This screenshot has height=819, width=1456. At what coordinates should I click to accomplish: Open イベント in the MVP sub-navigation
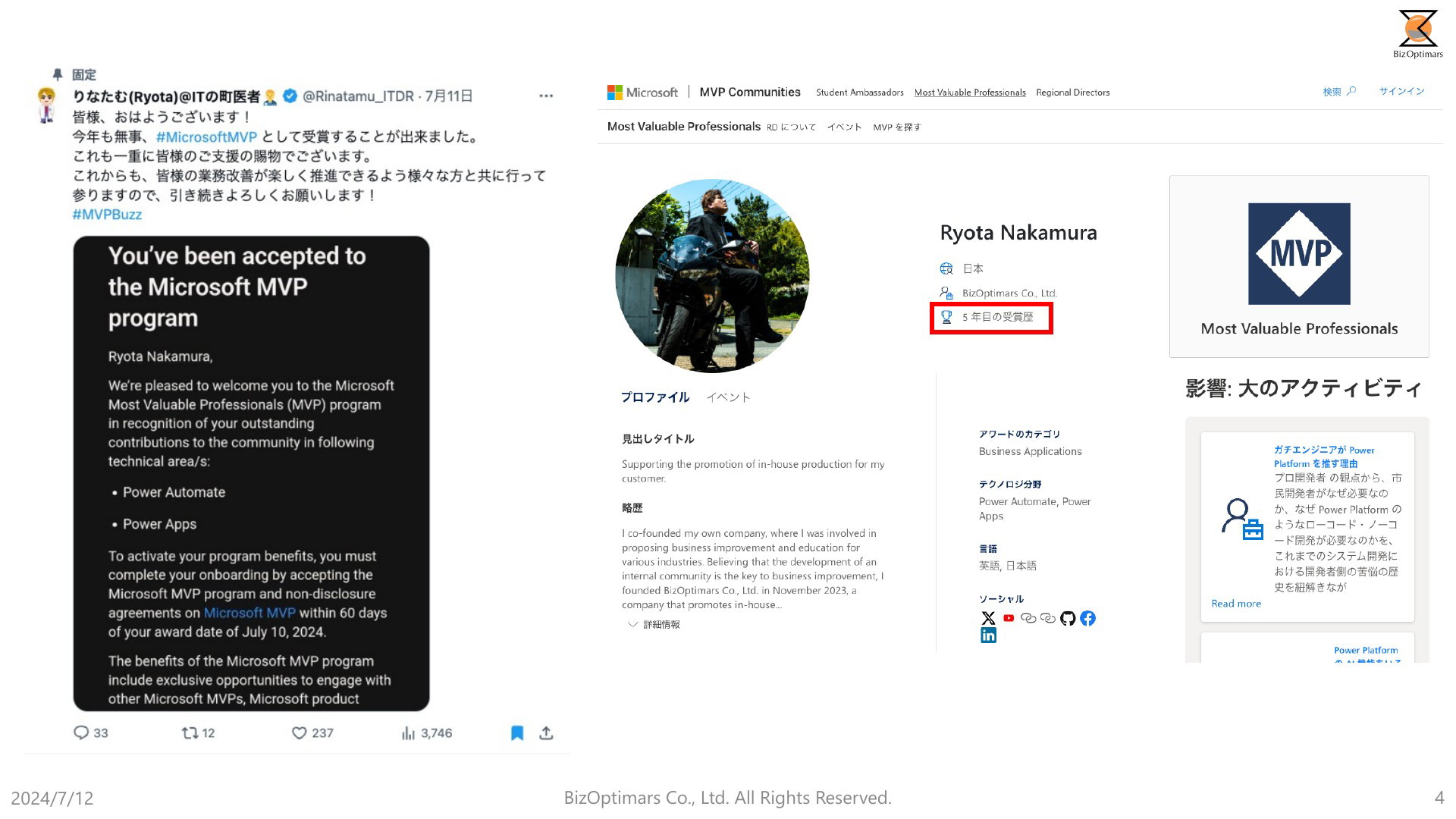pyautogui.click(x=844, y=127)
